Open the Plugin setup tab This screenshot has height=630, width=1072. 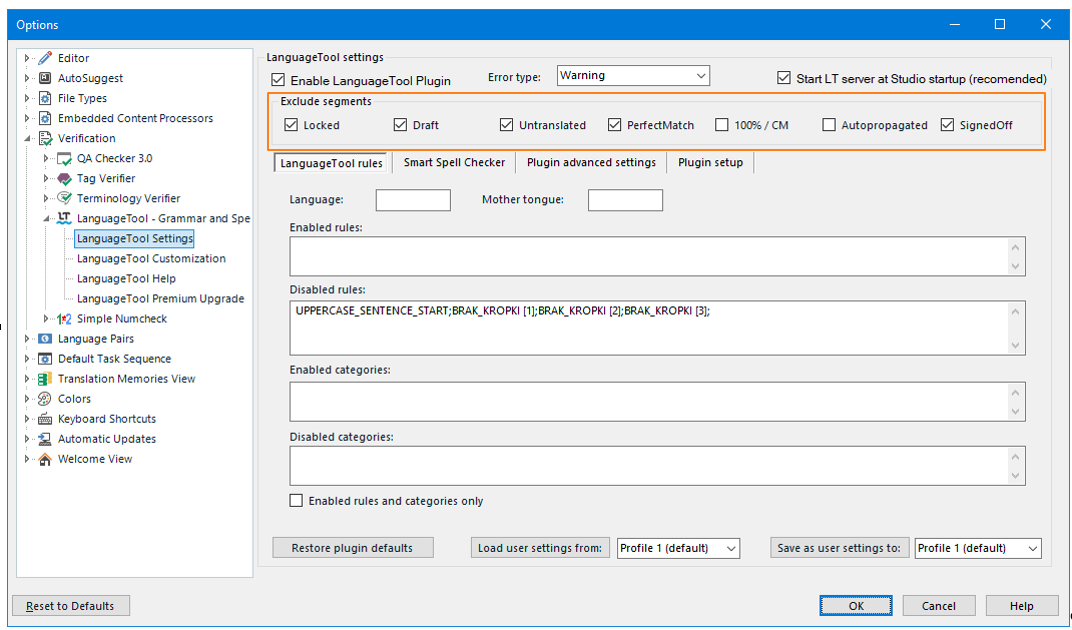pos(710,162)
